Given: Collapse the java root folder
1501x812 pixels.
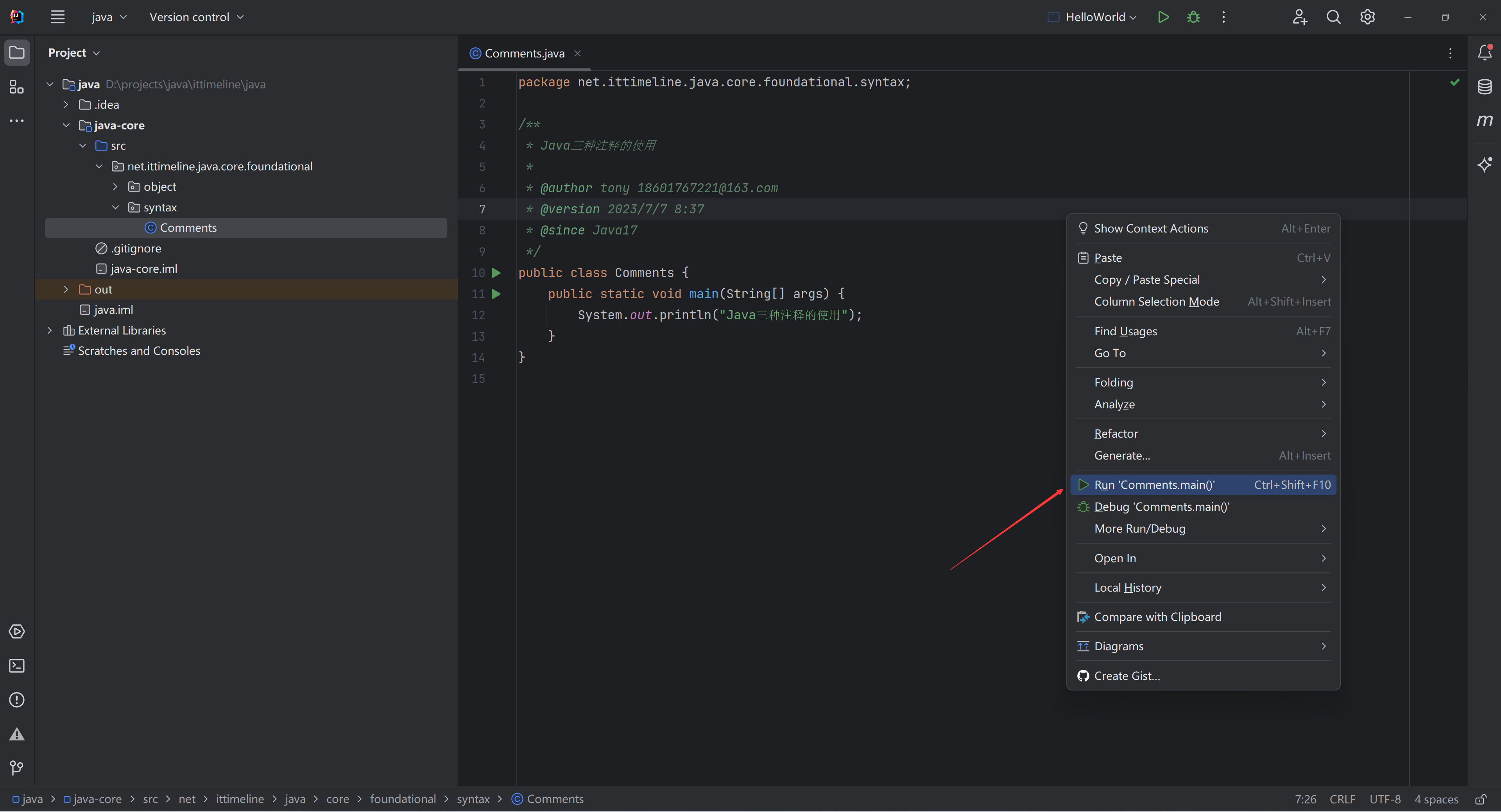Looking at the screenshot, I should 50,84.
